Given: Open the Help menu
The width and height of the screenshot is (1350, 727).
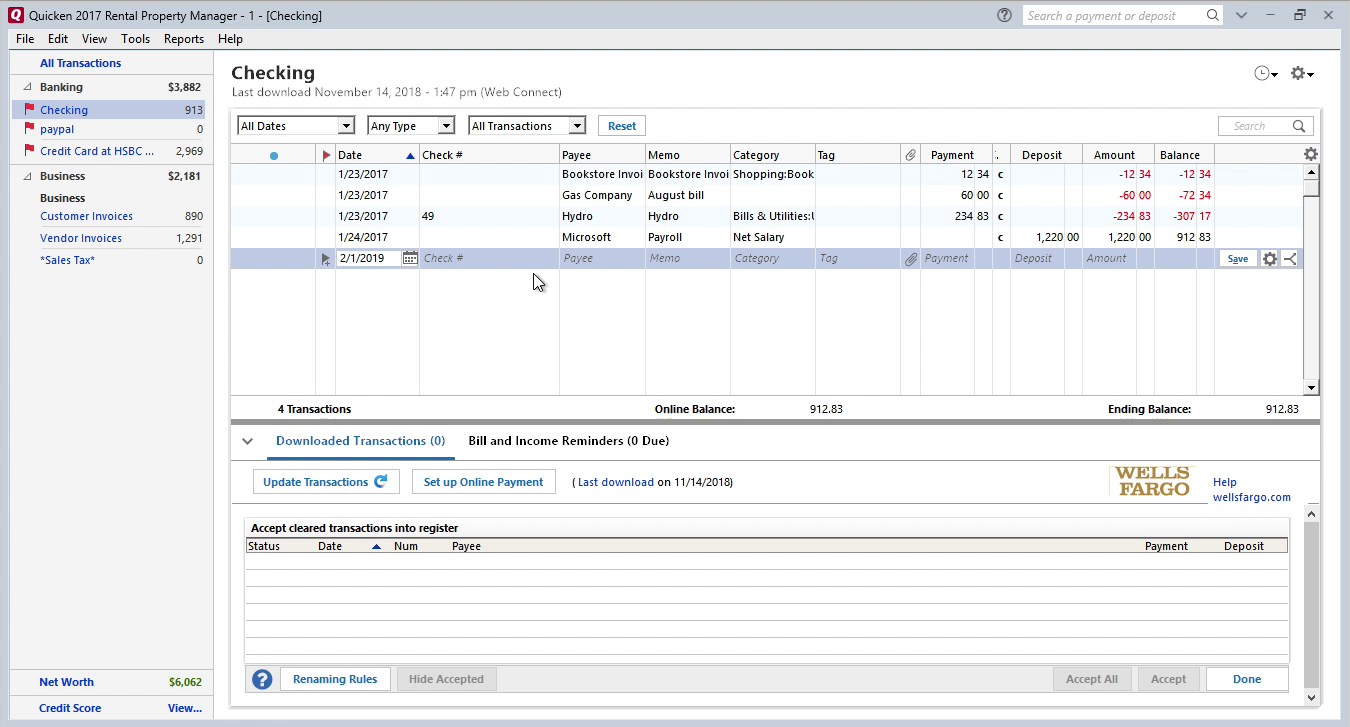Looking at the screenshot, I should (230, 39).
